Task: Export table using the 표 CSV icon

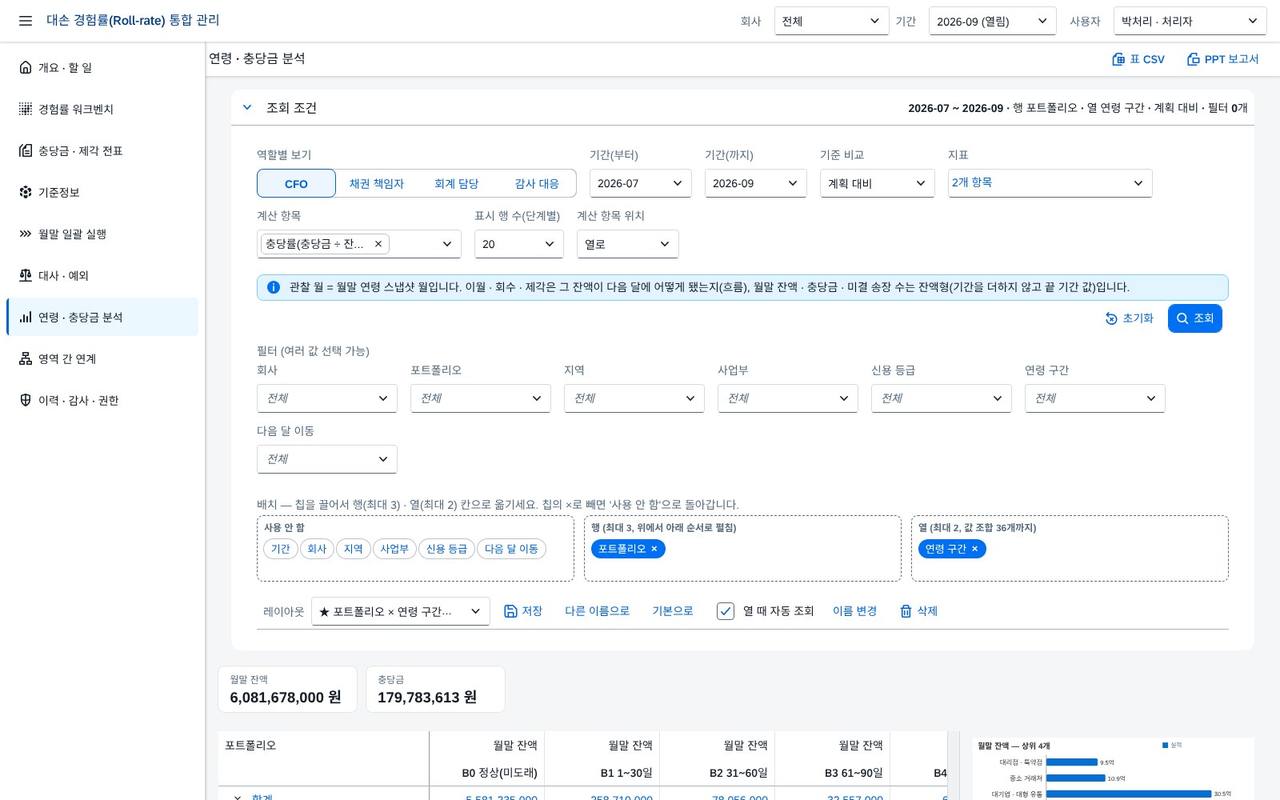Action: click(1119, 59)
